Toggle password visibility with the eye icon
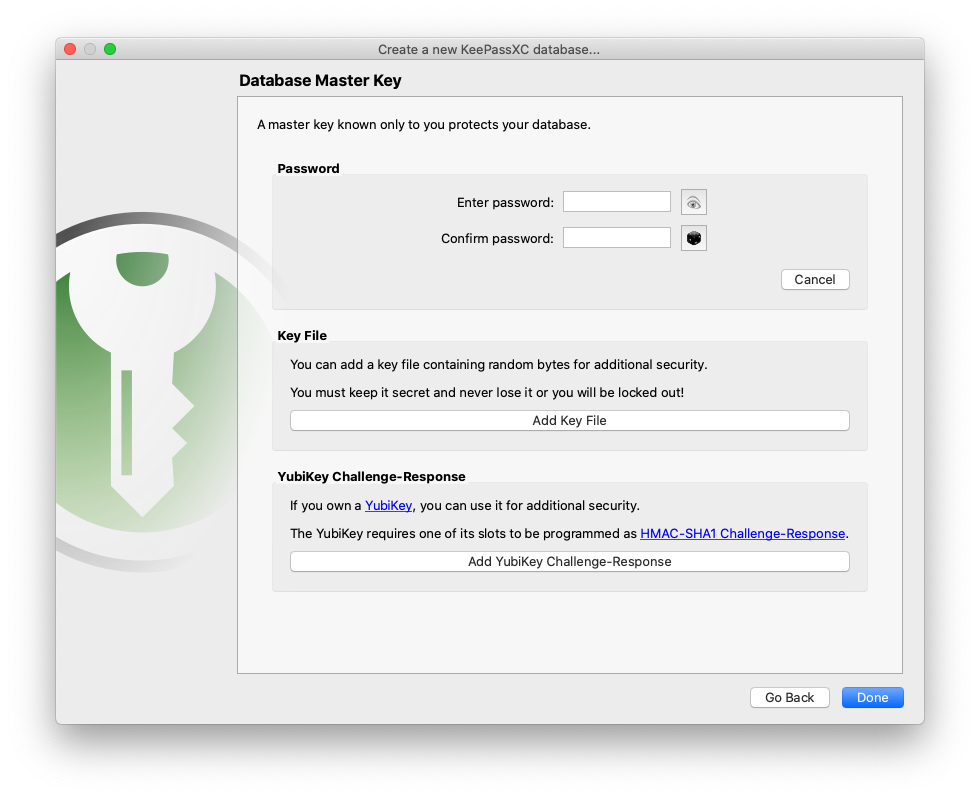Viewport: 980px width, 798px height. (693, 202)
